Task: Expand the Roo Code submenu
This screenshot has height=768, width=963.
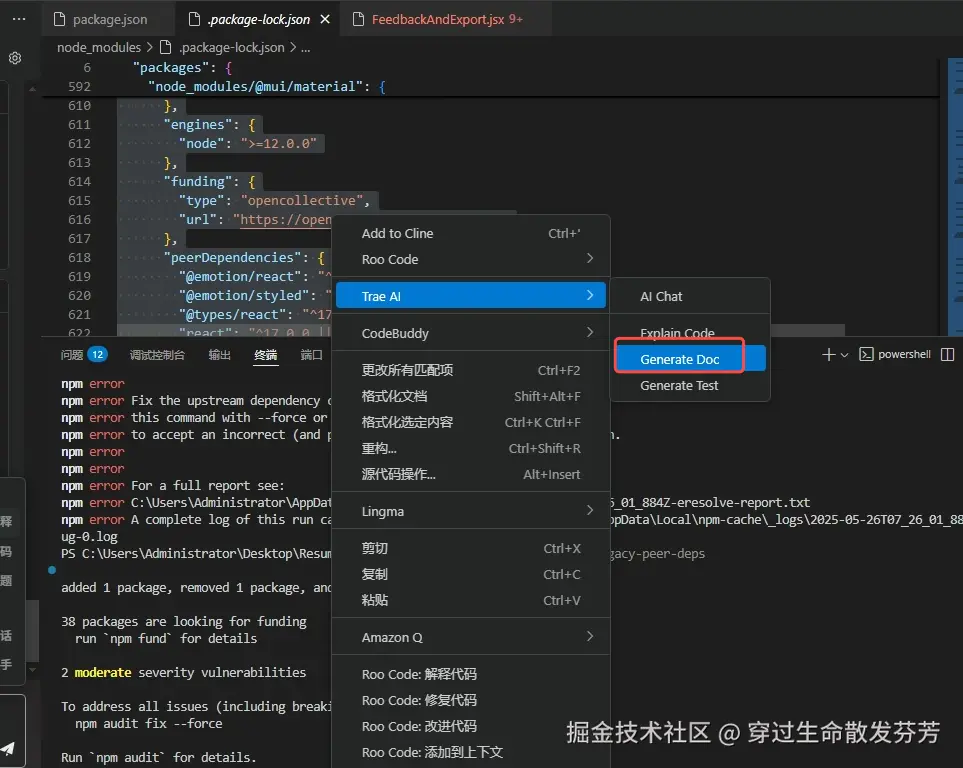Action: click(x=470, y=259)
